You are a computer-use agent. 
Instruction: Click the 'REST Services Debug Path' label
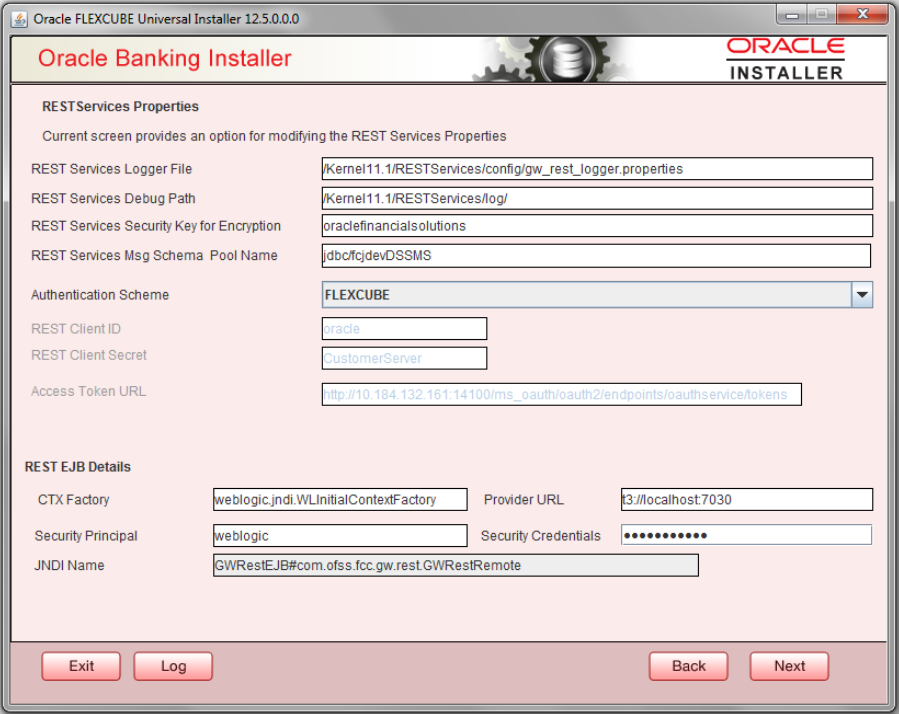(113, 198)
